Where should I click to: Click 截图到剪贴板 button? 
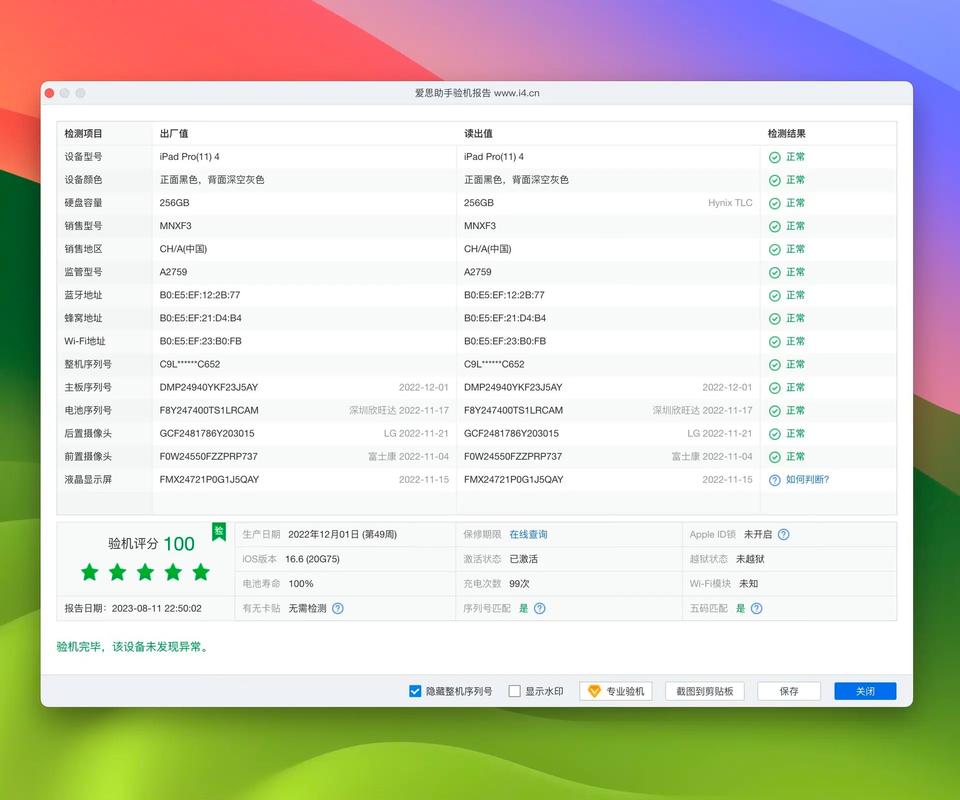705,691
